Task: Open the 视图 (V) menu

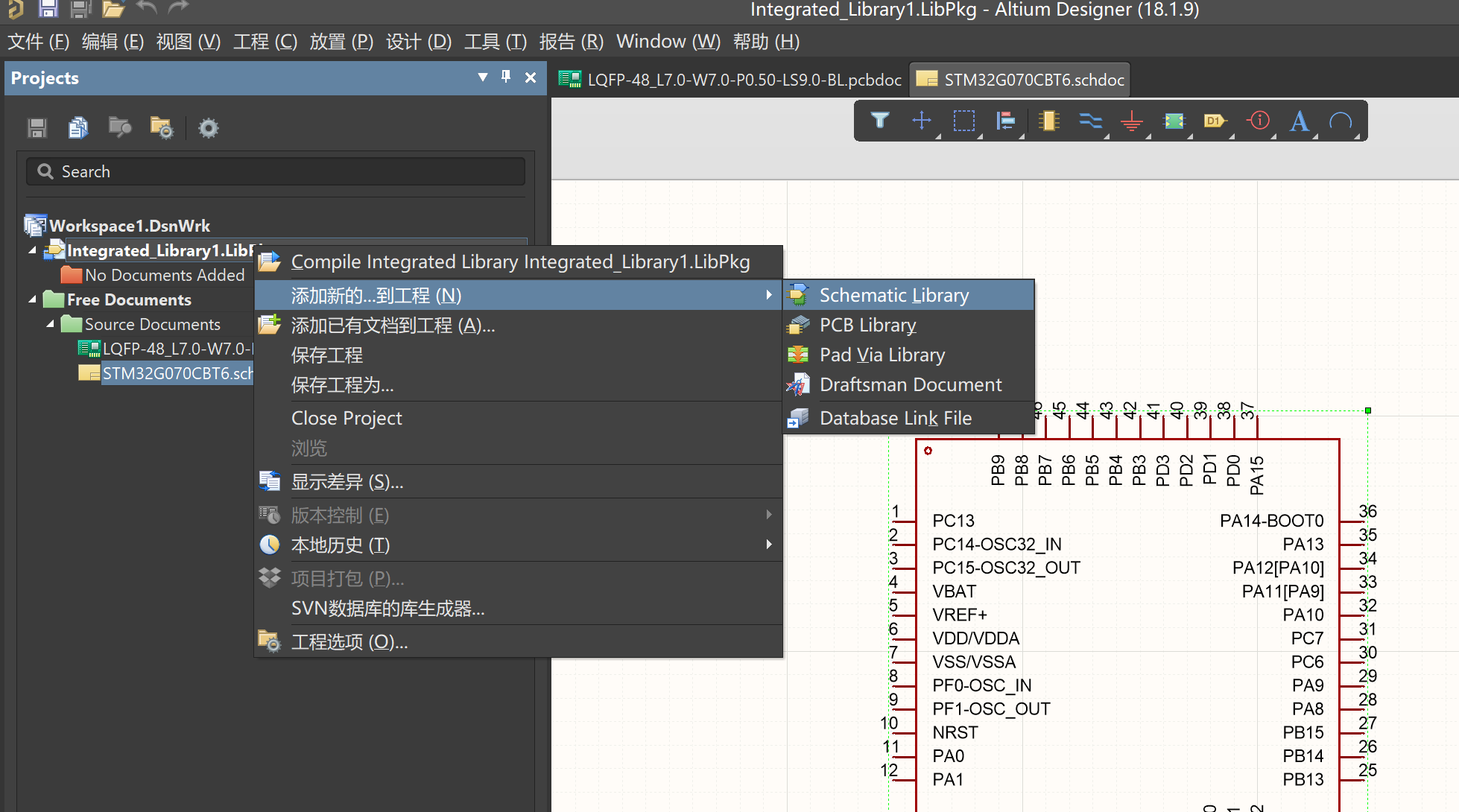Action: (189, 42)
